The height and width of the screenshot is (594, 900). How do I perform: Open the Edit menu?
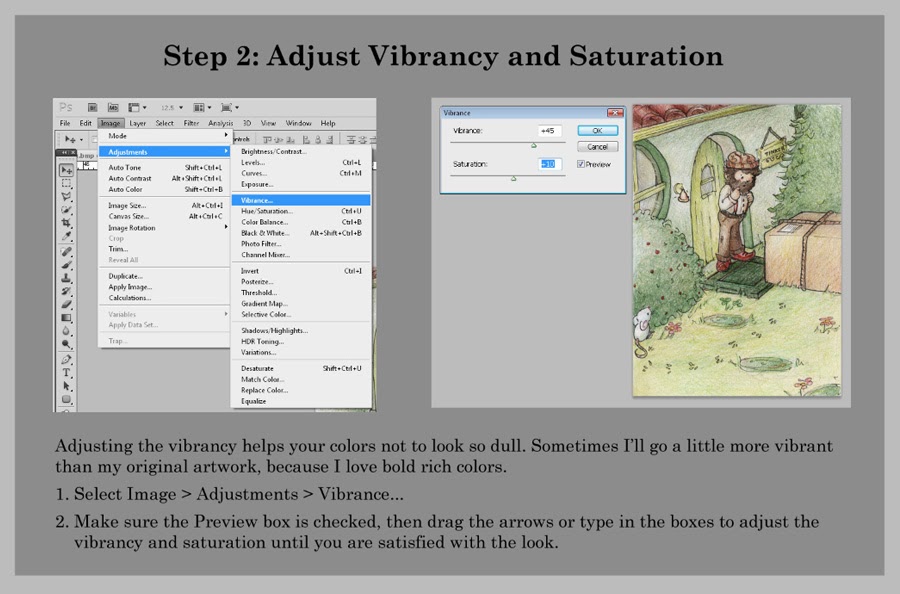[86, 123]
